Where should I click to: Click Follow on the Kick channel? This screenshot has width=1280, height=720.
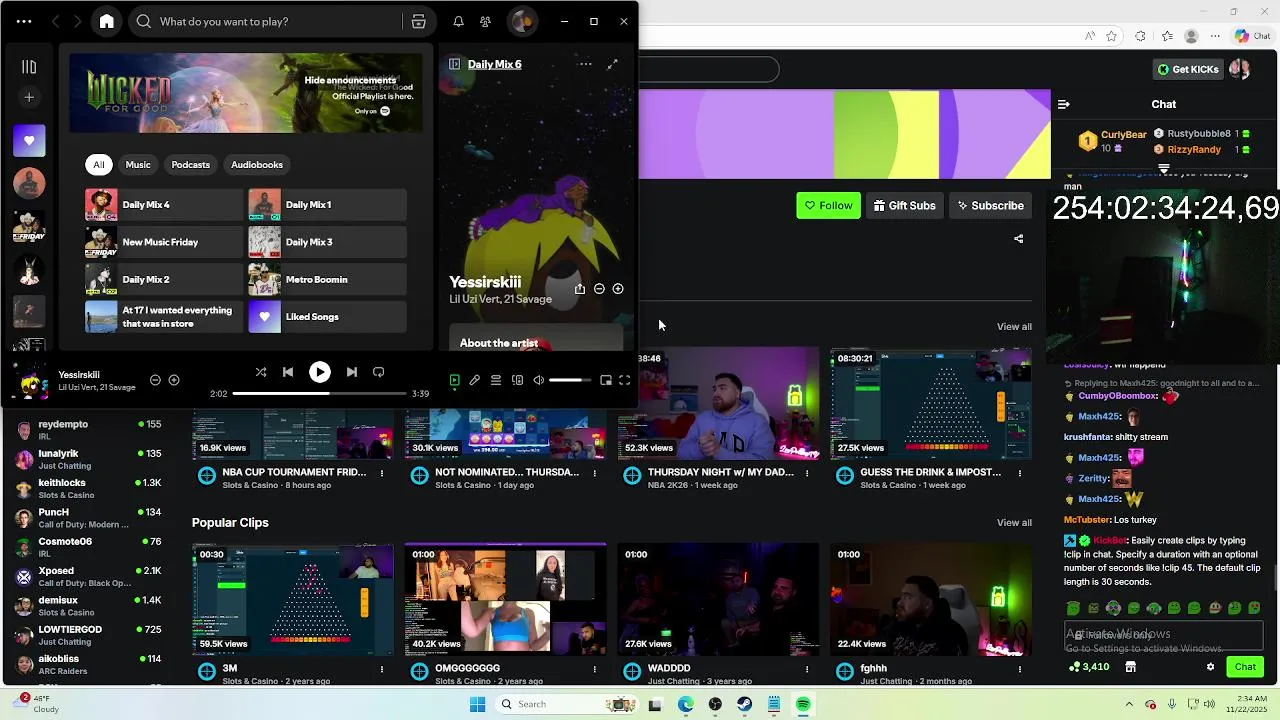(x=828, y=205)
